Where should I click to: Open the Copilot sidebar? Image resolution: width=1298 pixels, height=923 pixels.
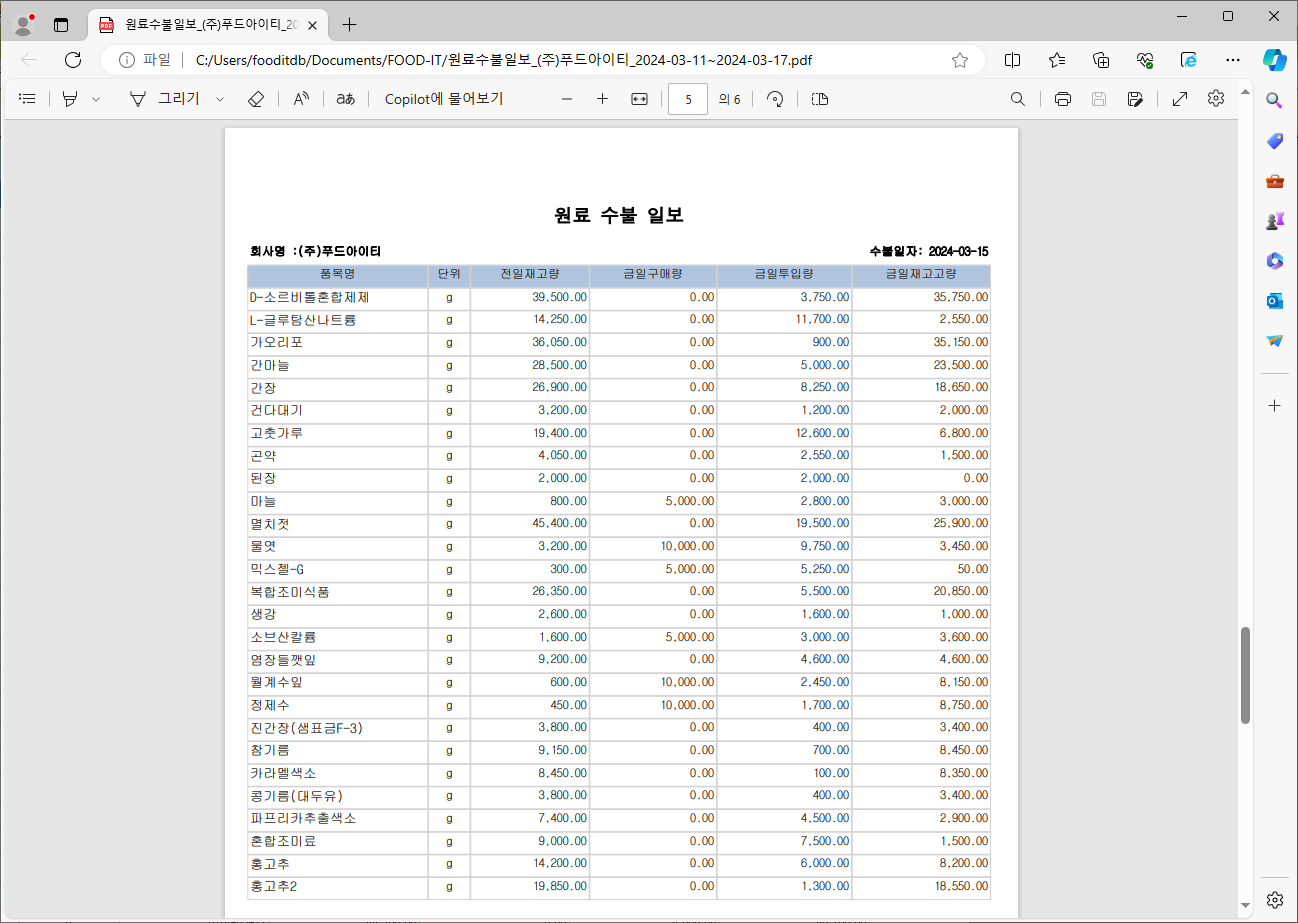click(x=1274, y=59)
